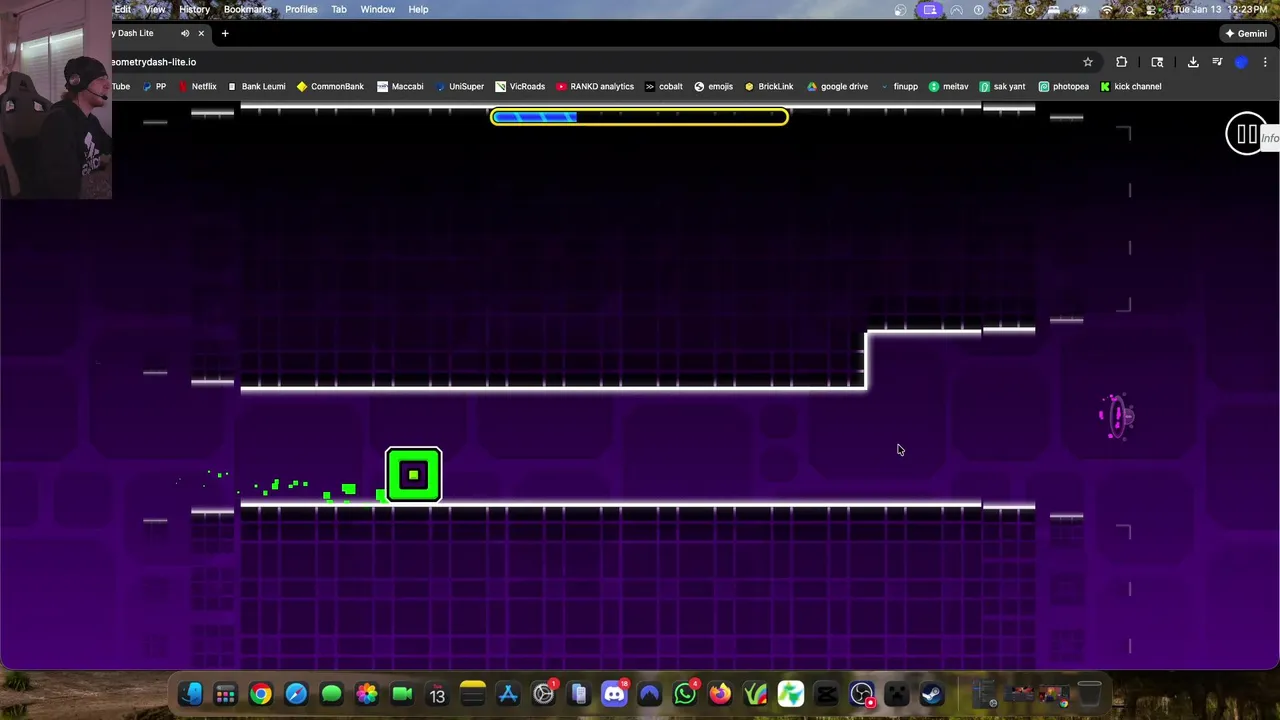The image size is (1280, 720).
Task: Open the History menu
Action: (x=194, y=10)
